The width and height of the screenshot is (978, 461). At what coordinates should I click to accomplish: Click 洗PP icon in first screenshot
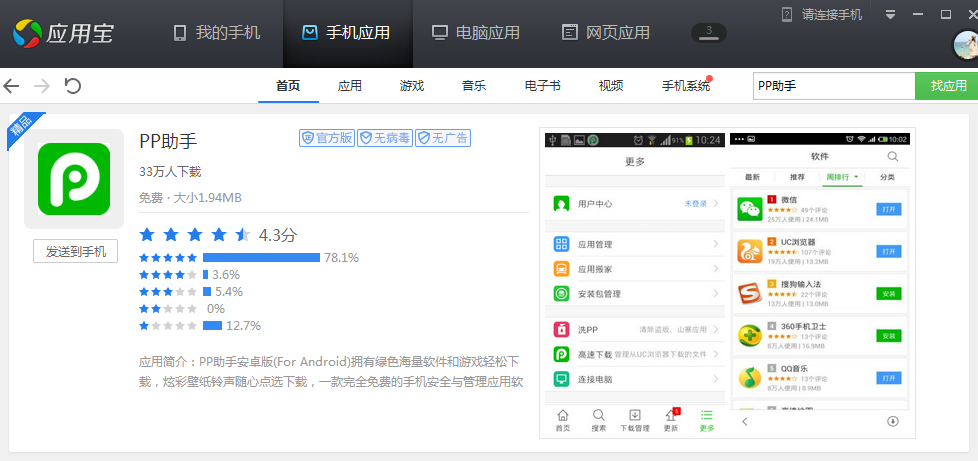coord(561,329)
